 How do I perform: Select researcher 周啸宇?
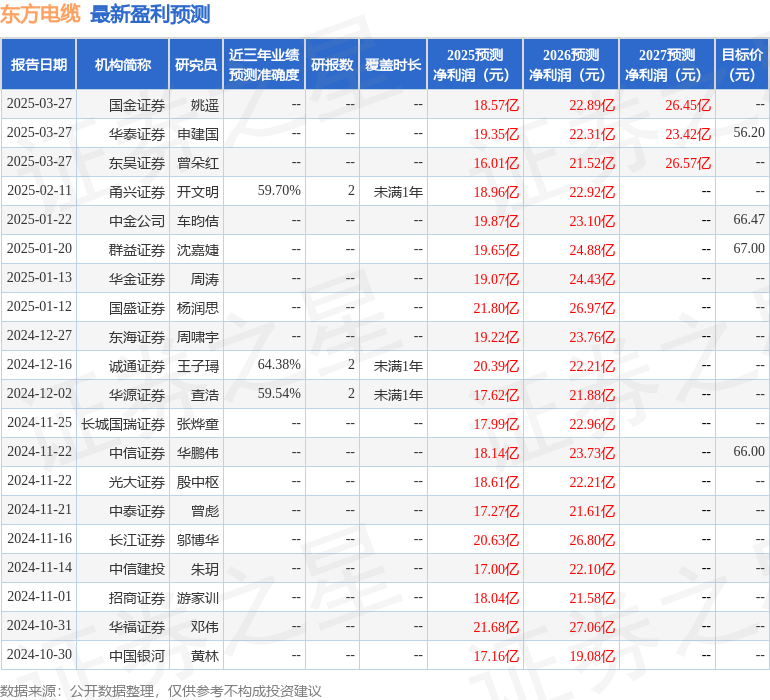pyautogui.click(x=198, y=337)
